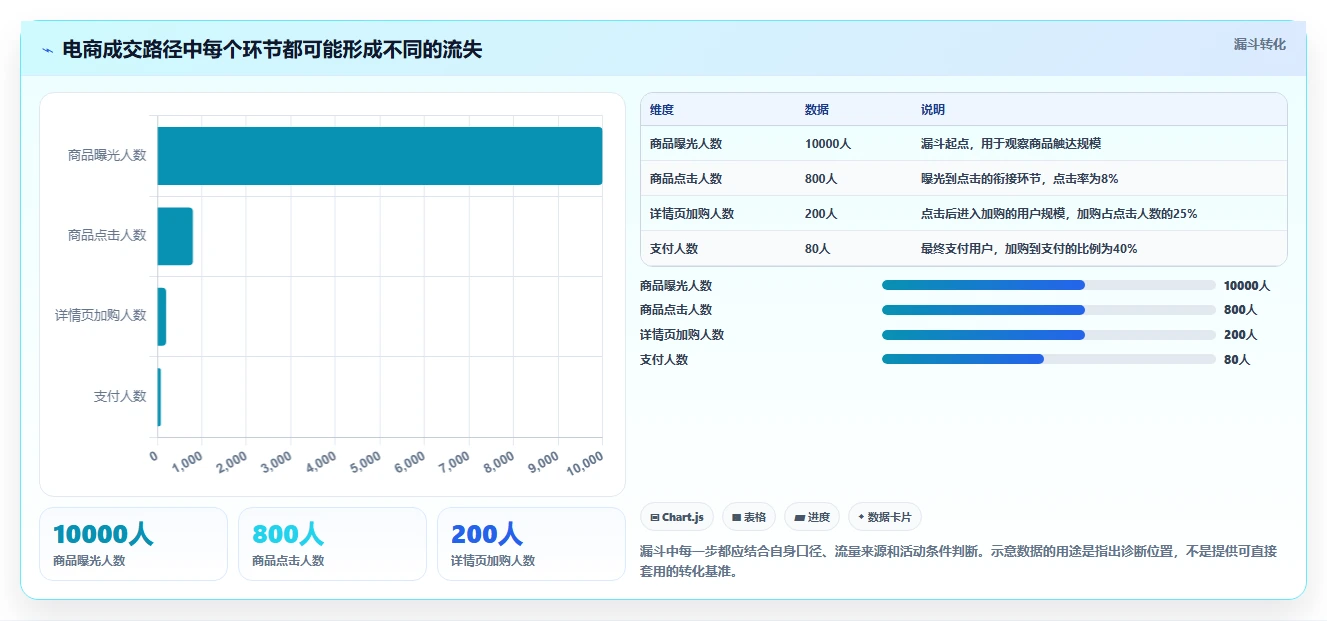Click the page title 电商成交路径

[272, 50]
